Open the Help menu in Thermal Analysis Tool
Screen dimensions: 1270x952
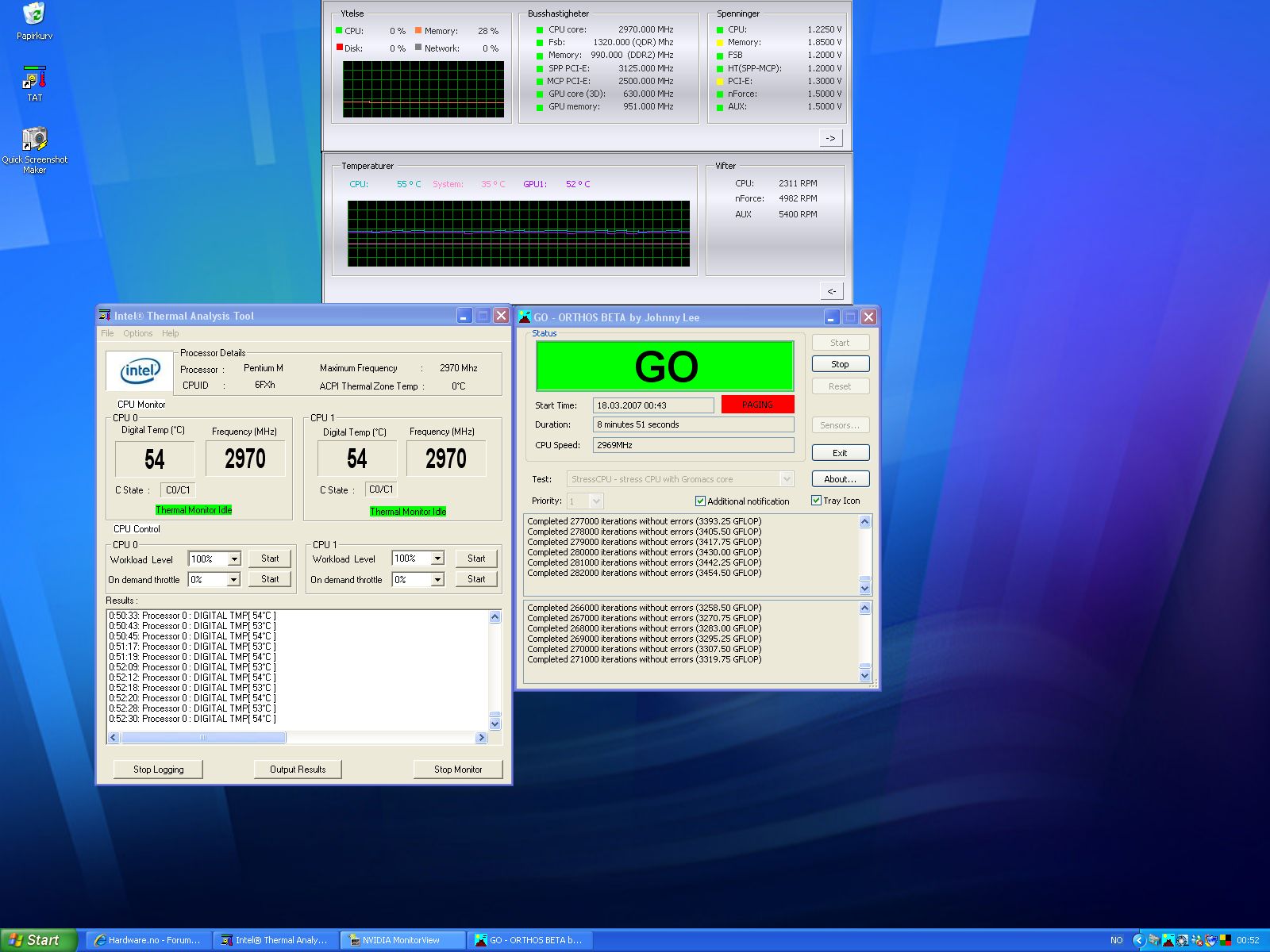pyautogui.click(x=170, y=333)
